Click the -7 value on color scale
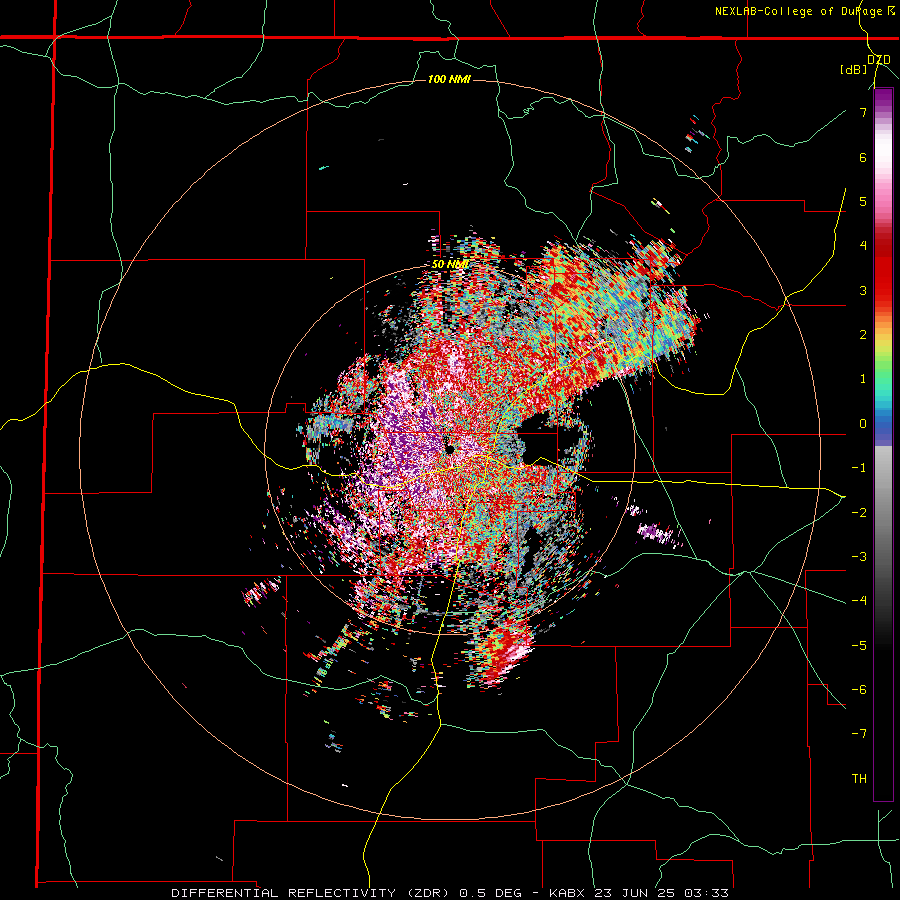This screenshot has width=900, height=900. 859,734
